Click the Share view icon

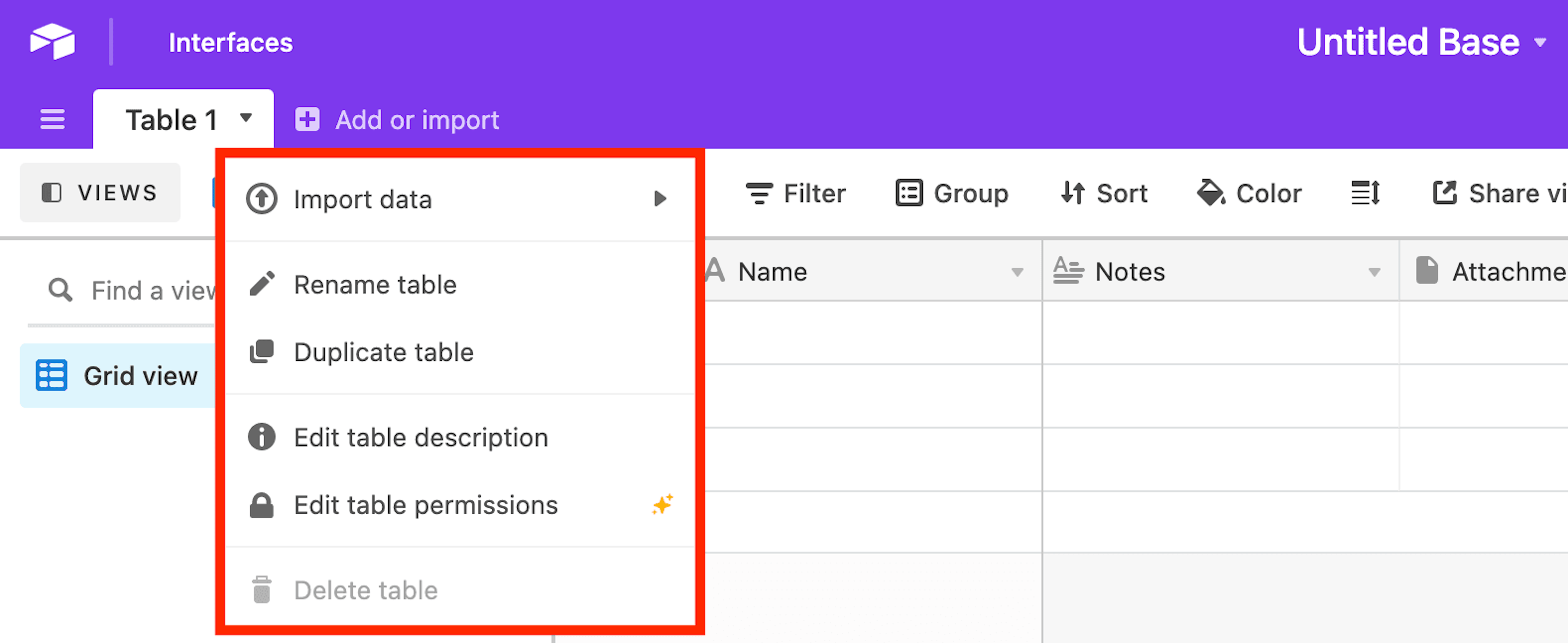click(x=1444, y=193)
